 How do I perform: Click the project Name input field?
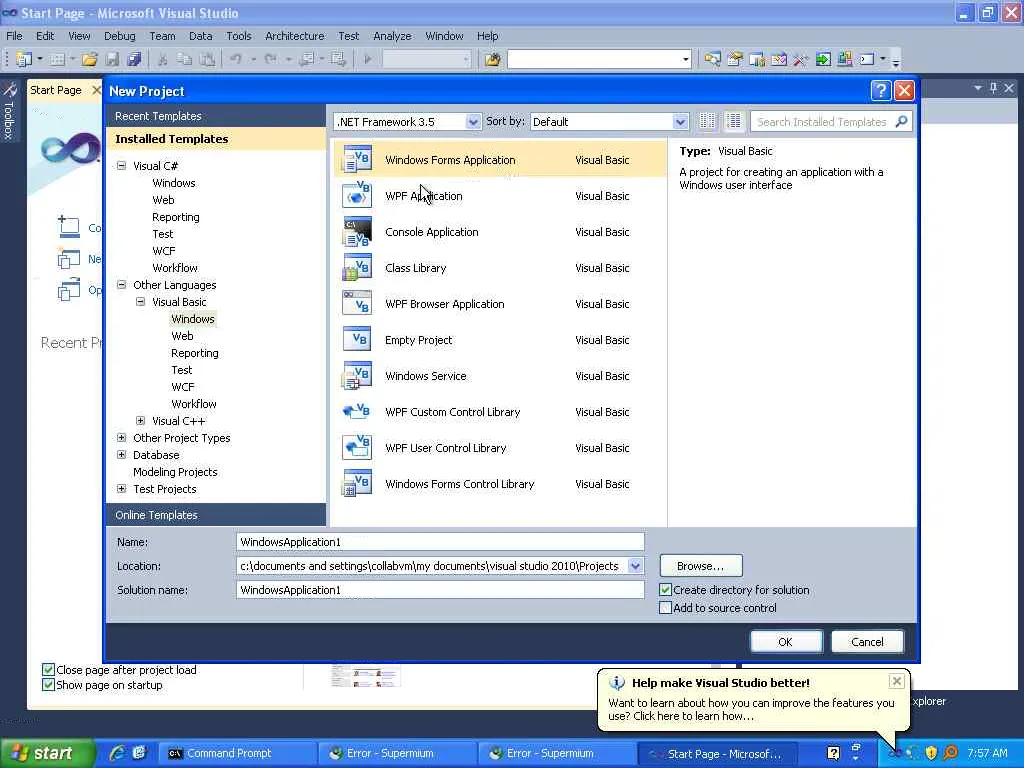pos(440,541)
